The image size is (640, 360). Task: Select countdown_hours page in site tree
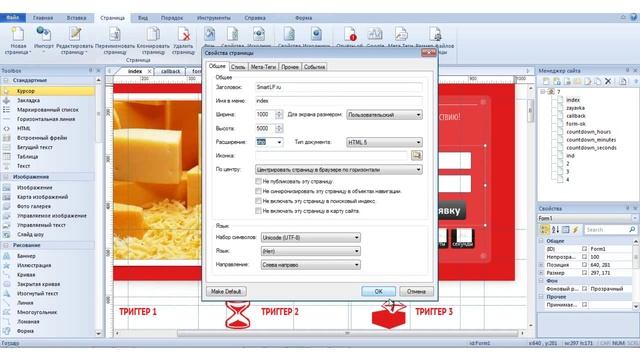click(x=588, y=132)
